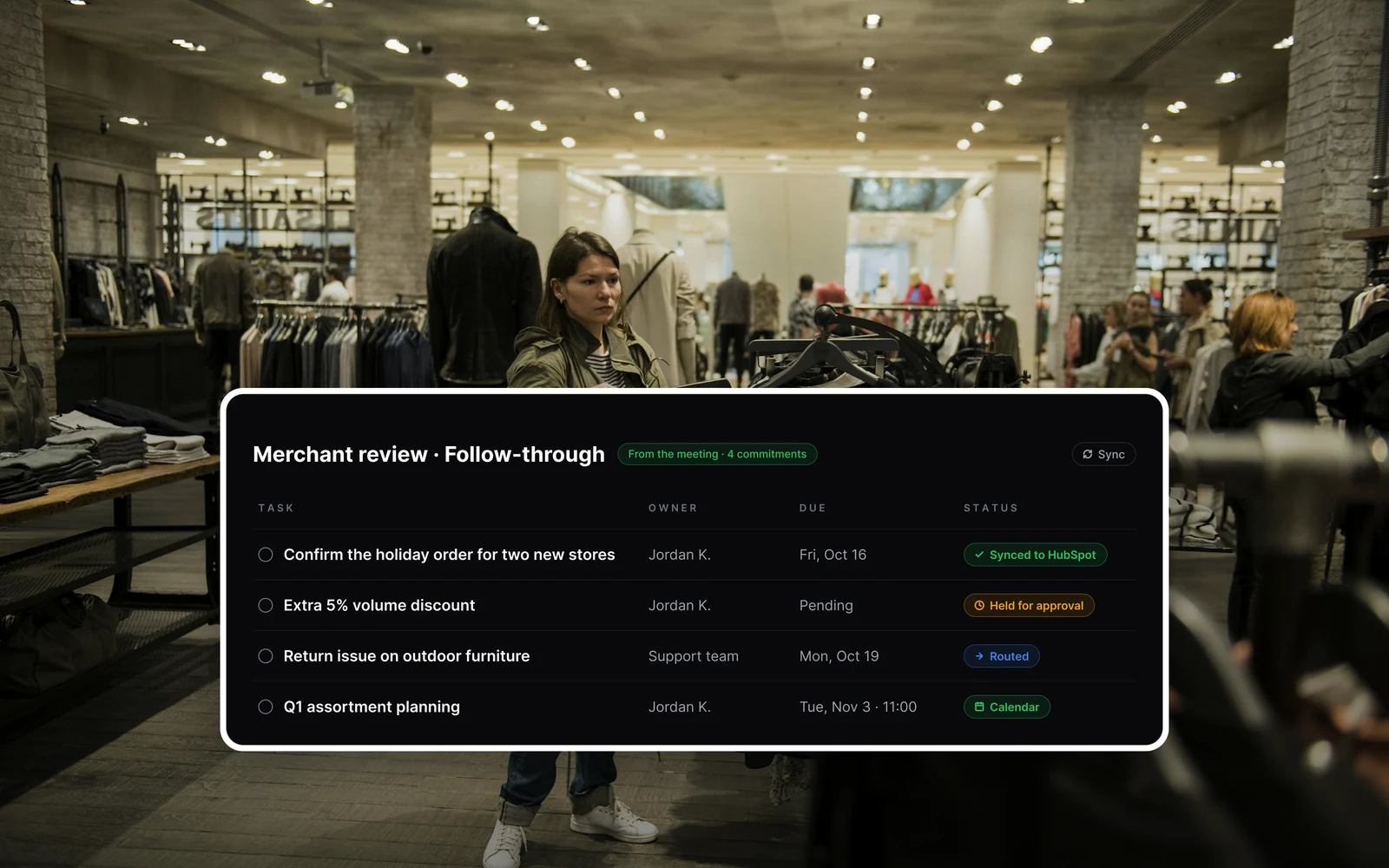Select the 'Routed' status badge

1001,656
